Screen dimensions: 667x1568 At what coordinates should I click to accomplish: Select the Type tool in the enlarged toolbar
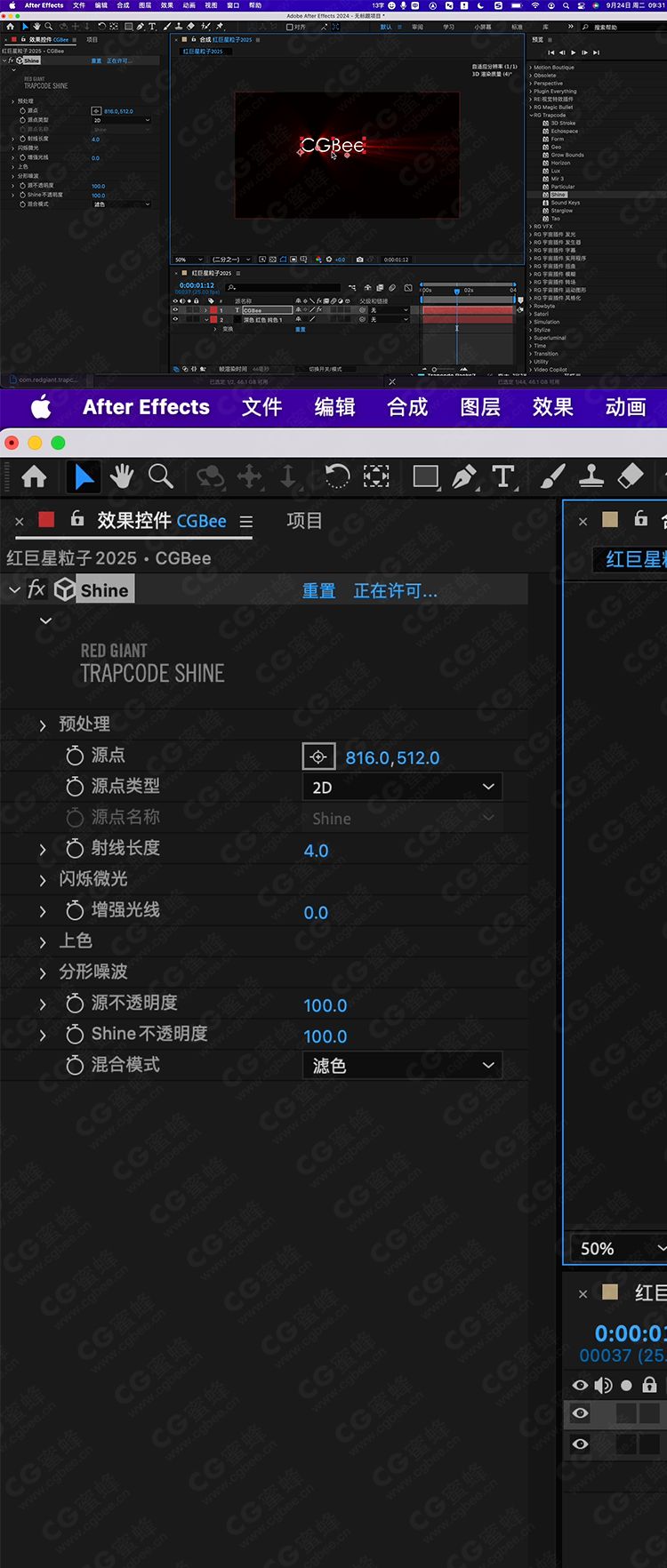click(x=503, y=476)
